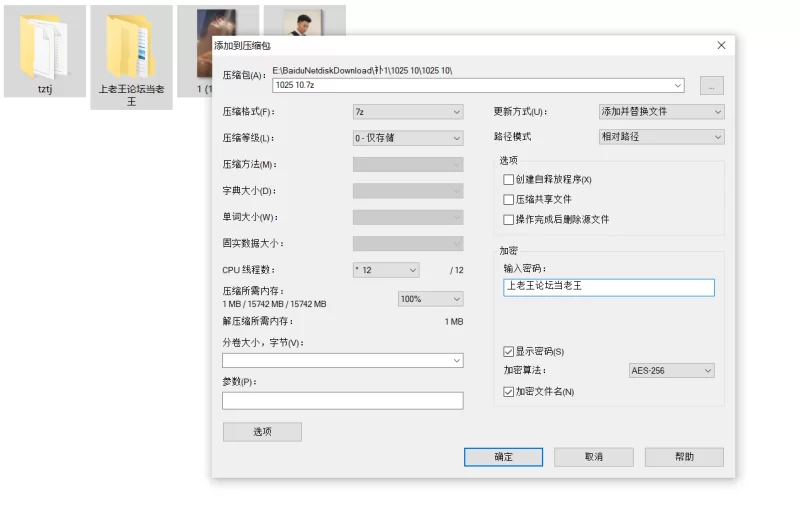
Task: Close the 添加到压缩包 dialog
Action: [x=721, y=45]
